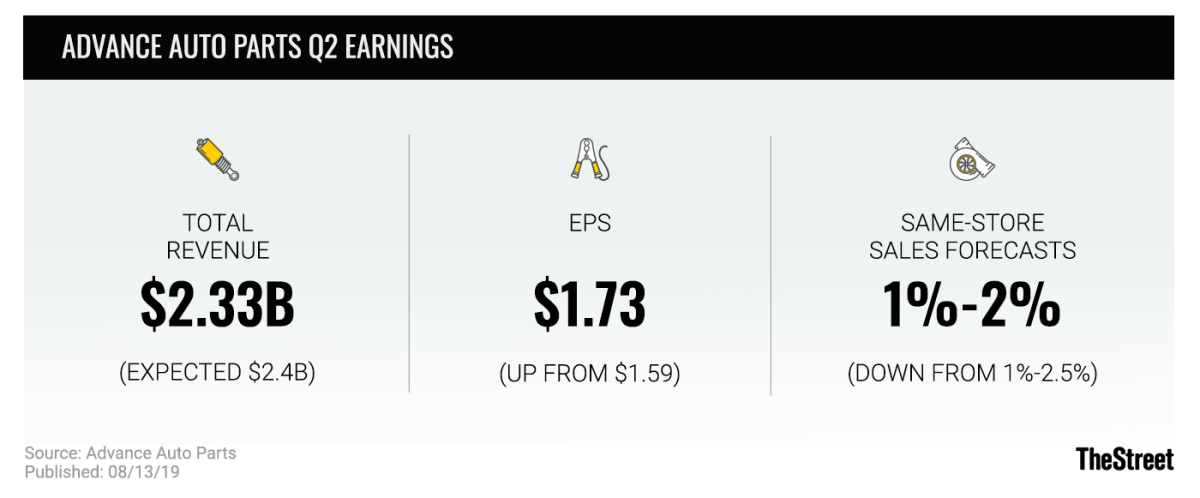The width and height of the screenshot is (1200, 498).
Task: Click the Total Revenue label
Action: point(217,236)
